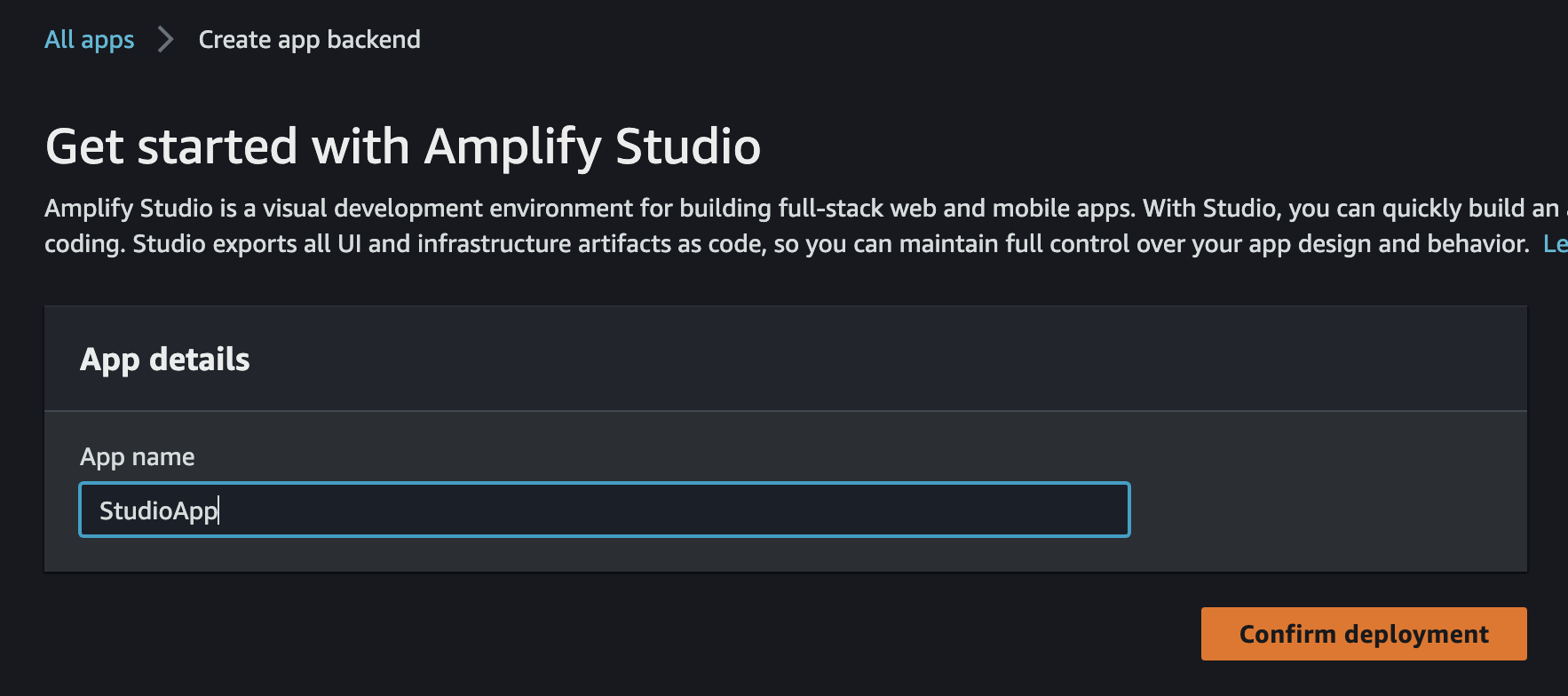The image size is (1568, 696).
Task: Select the StudioApp text in the name field
Action: coord(156,510)
